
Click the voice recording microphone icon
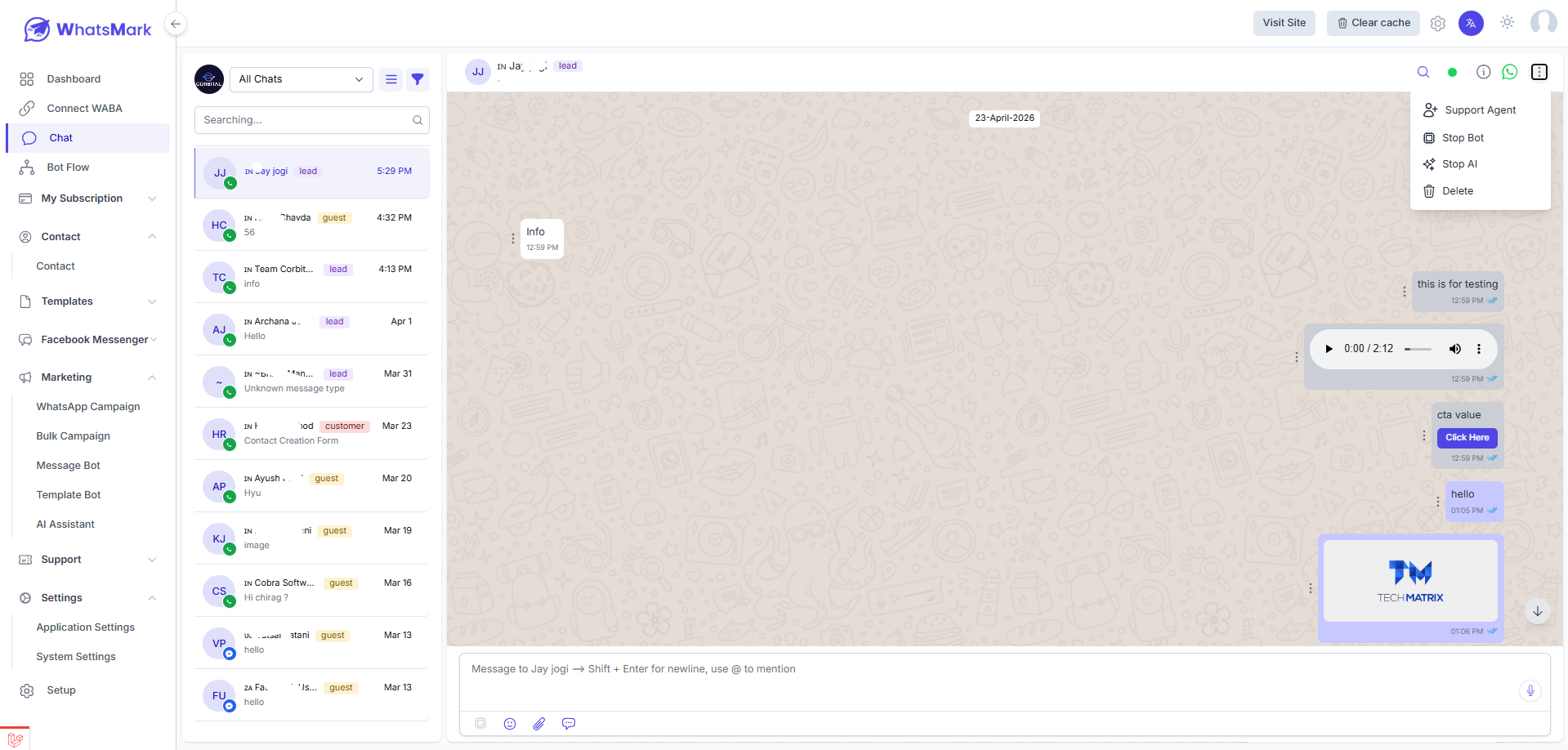[x=1530, y=691]
